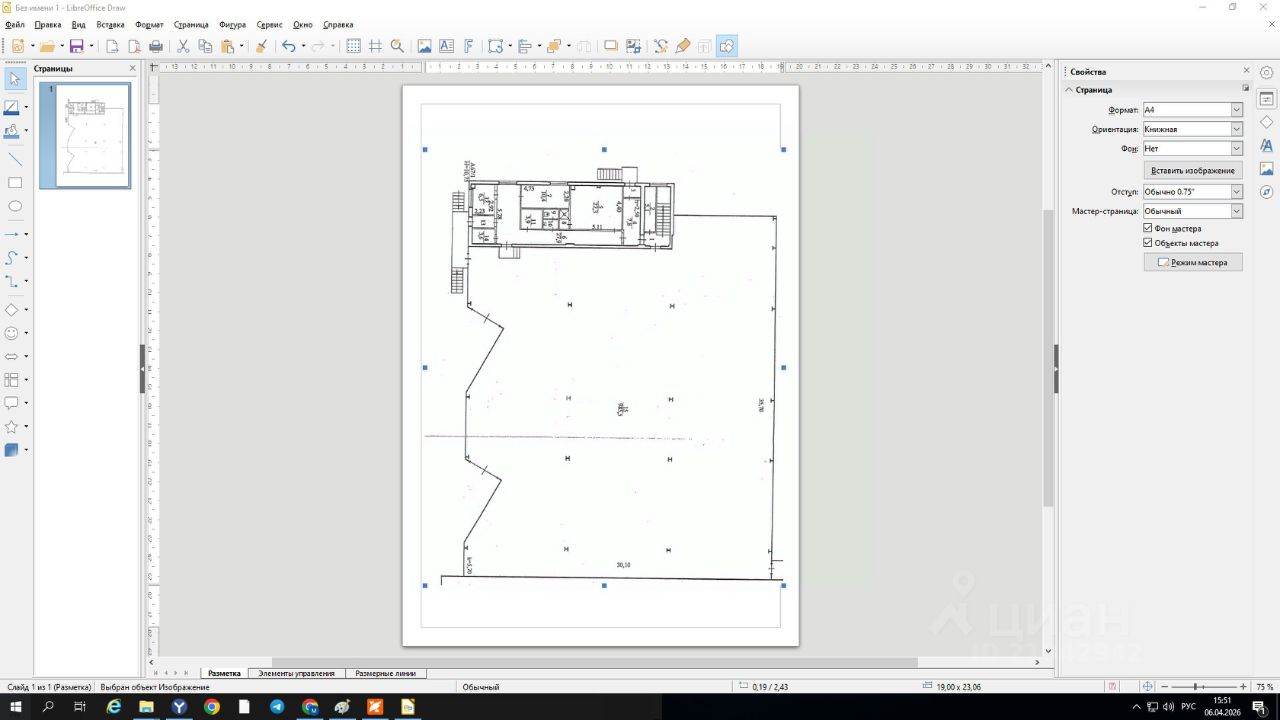Image resolution: width=1280 pixels, height=720 pixels.
Task: Pick the Symbol Shapes smiley tool
Action: pyautogui.click(x=12, y=333)
